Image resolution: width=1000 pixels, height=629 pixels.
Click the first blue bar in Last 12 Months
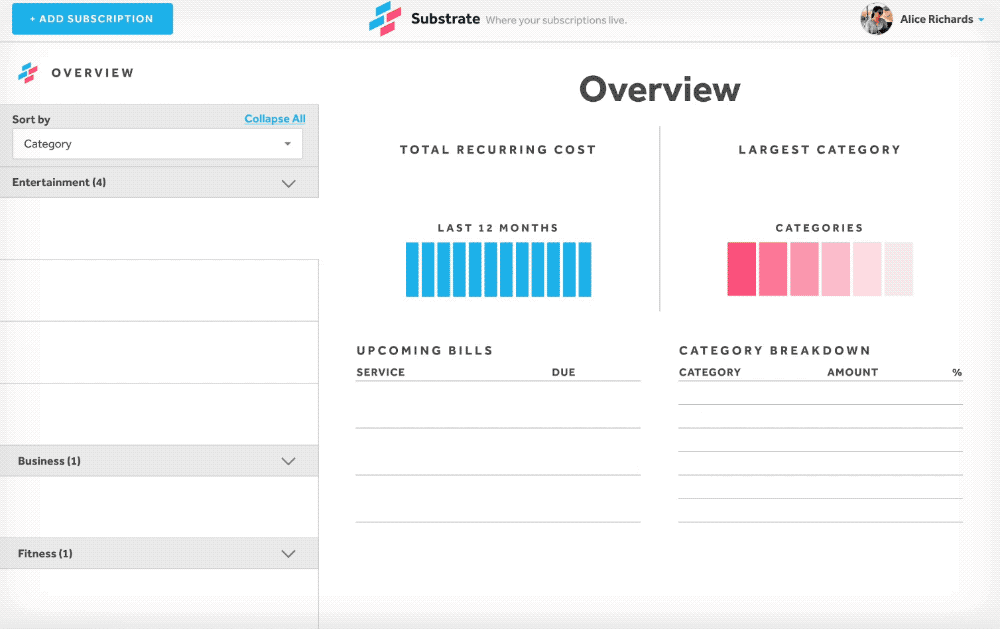(x=412, y=270)
